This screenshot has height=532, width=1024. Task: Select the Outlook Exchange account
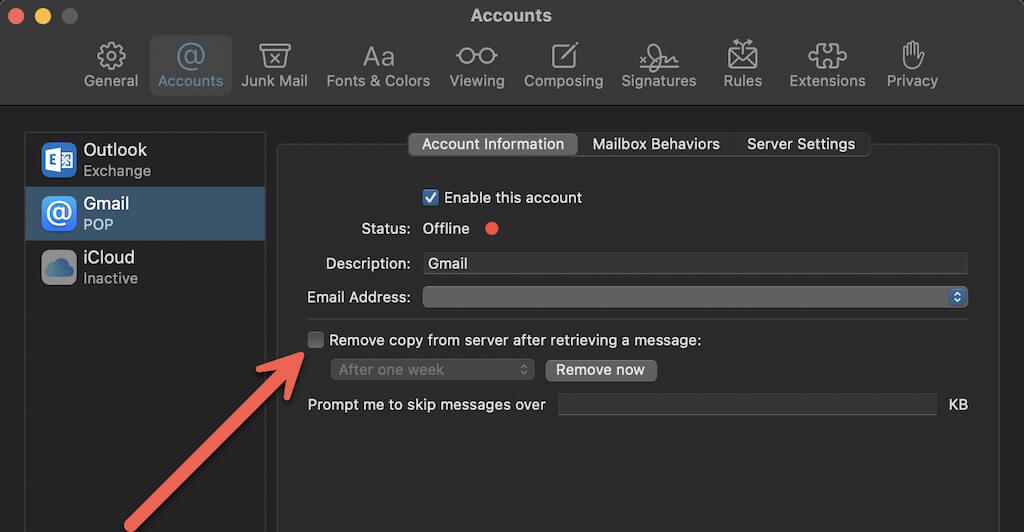(x=145, y=160)
